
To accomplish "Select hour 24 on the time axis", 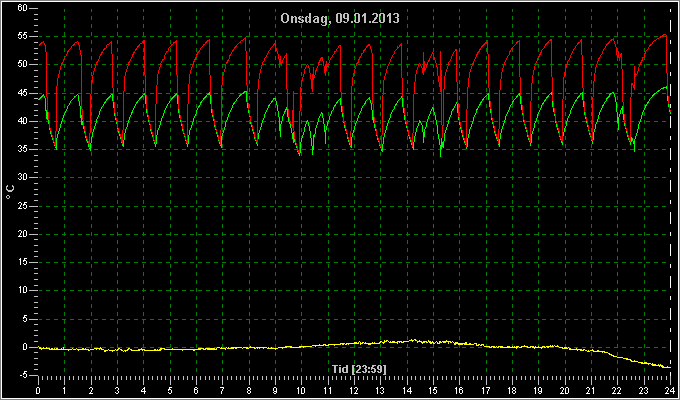I will (x=670, y=390).
